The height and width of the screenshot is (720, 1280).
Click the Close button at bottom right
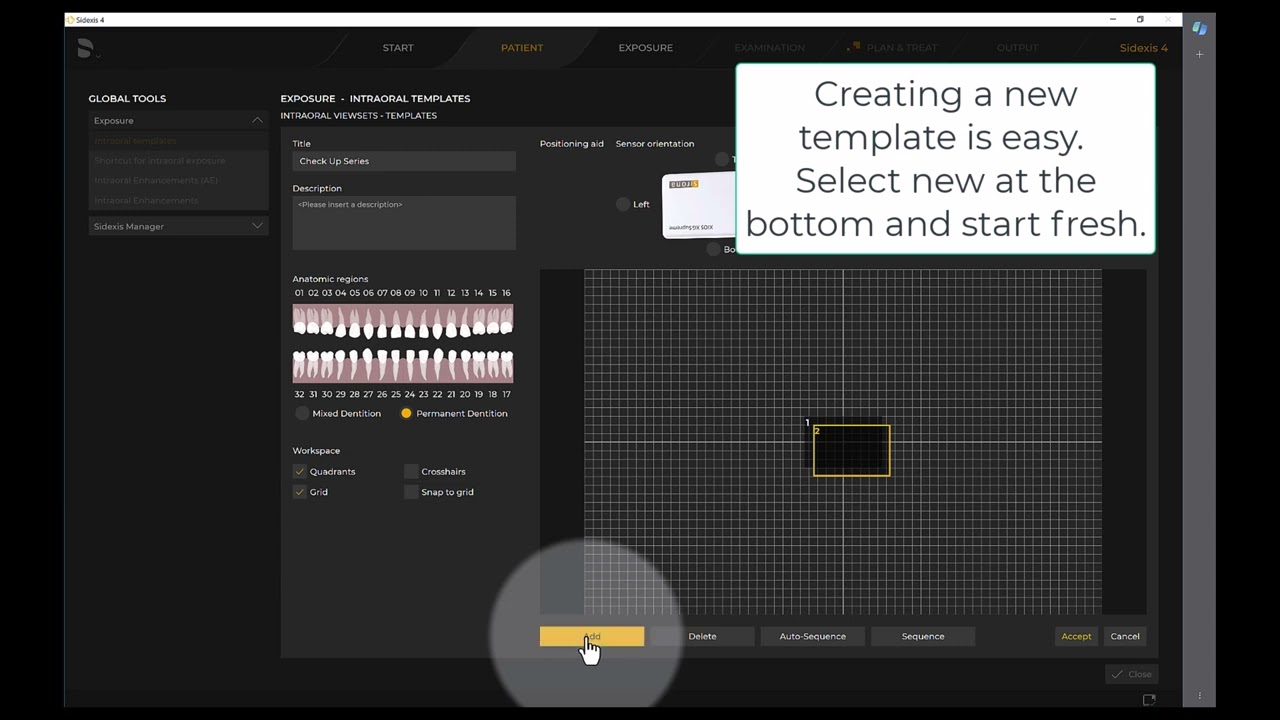pos(1131,674)
